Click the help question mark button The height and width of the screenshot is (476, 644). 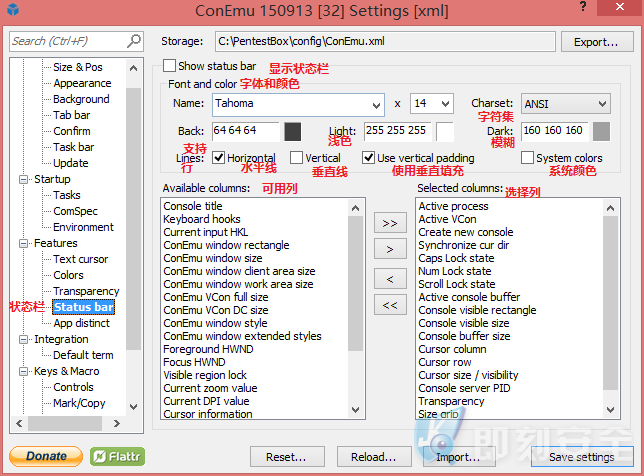[583, 7]
